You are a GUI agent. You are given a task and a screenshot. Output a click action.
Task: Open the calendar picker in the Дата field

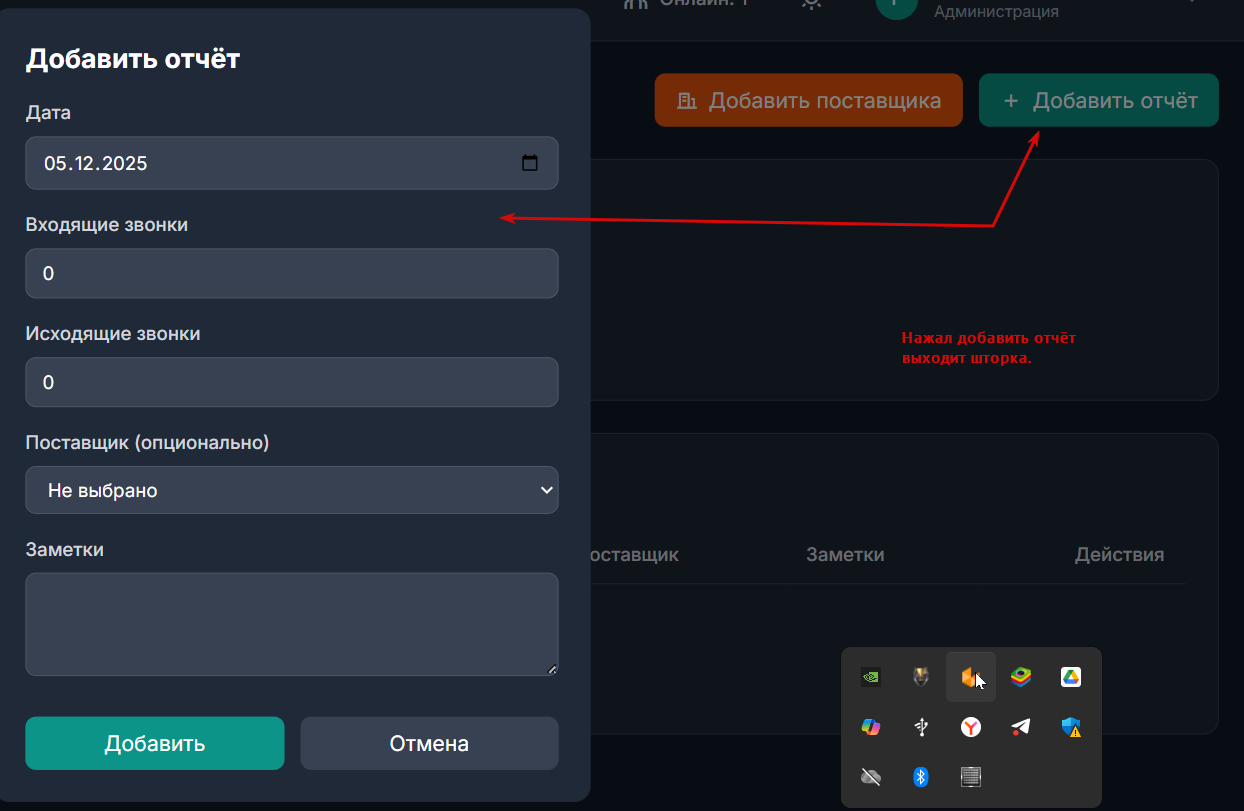click(530, 163)
